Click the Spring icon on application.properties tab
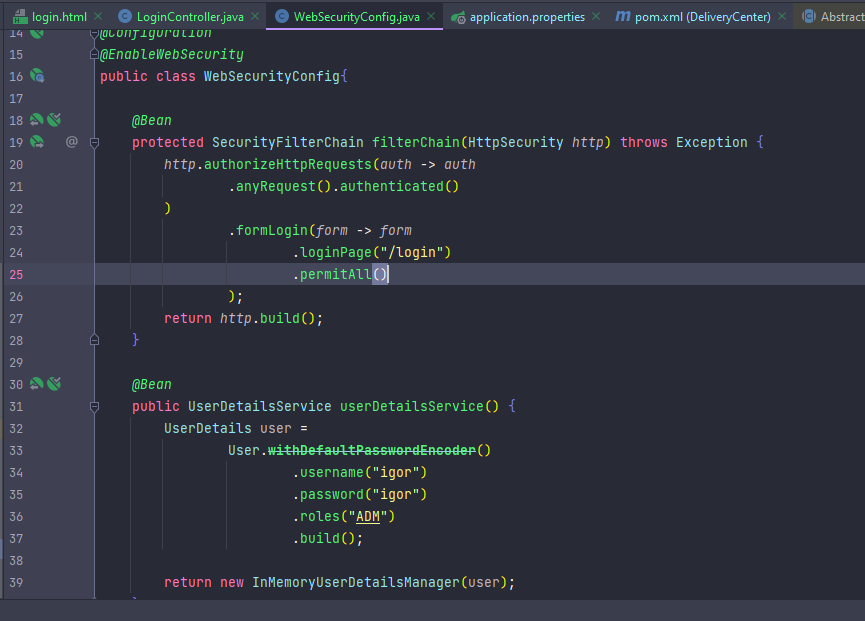Screen dimensions: 865x621 [x=458, y=17]
